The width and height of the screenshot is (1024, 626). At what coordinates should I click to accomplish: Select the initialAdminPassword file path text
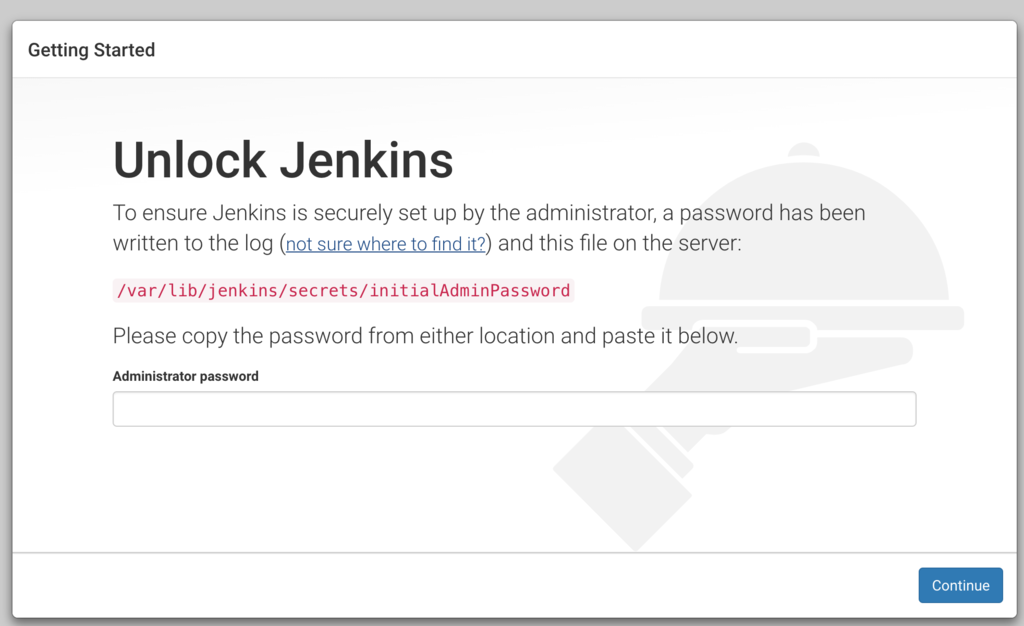pyautogui.click(x=344, y=290)
